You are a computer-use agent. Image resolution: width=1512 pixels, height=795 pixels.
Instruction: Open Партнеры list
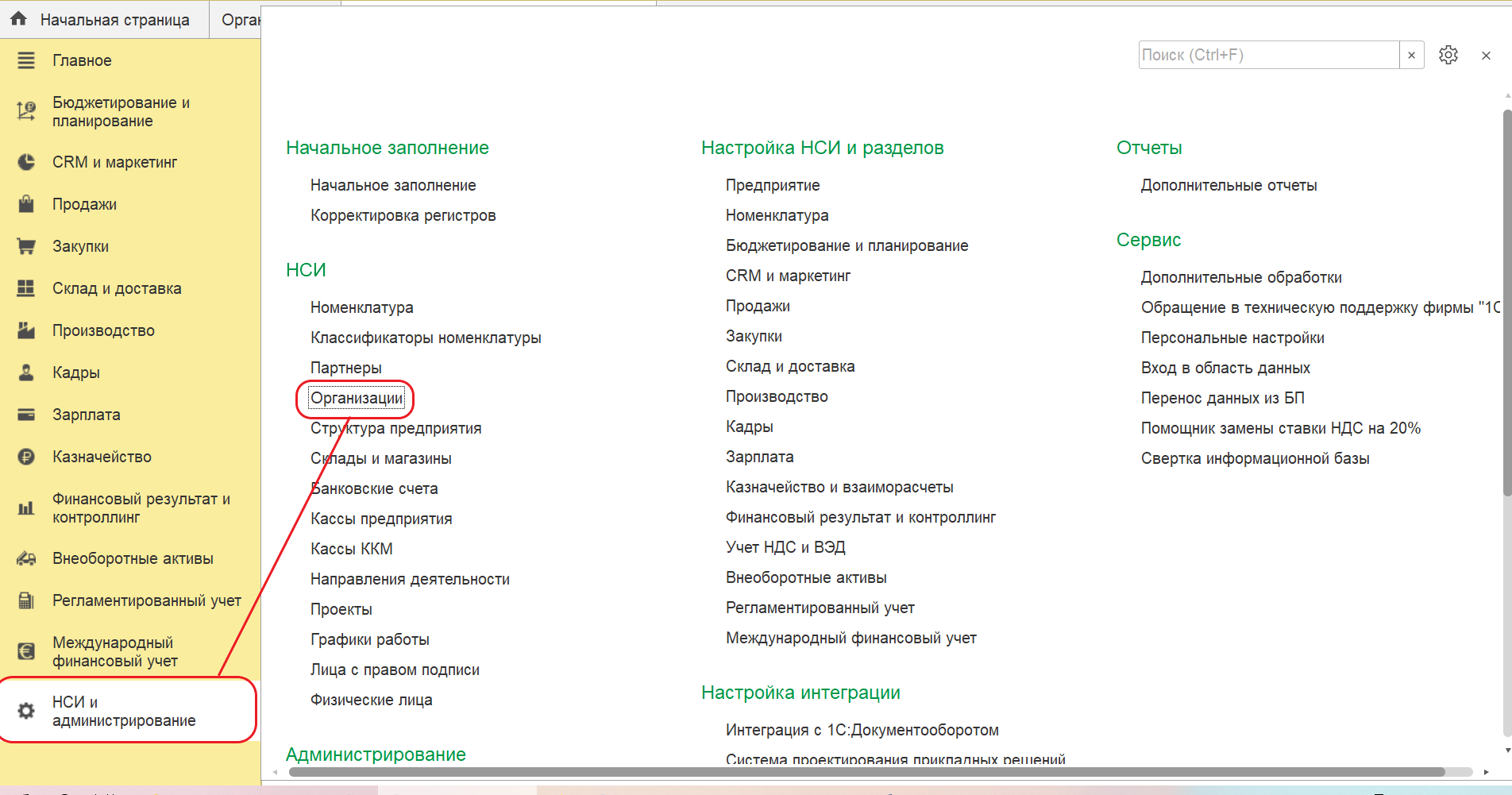pyautogui.click(x=345, y=368)
